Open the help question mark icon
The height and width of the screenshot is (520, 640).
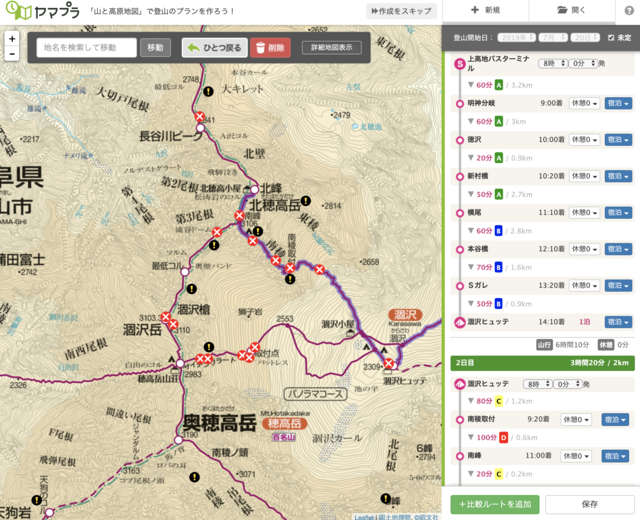point(629,11)
